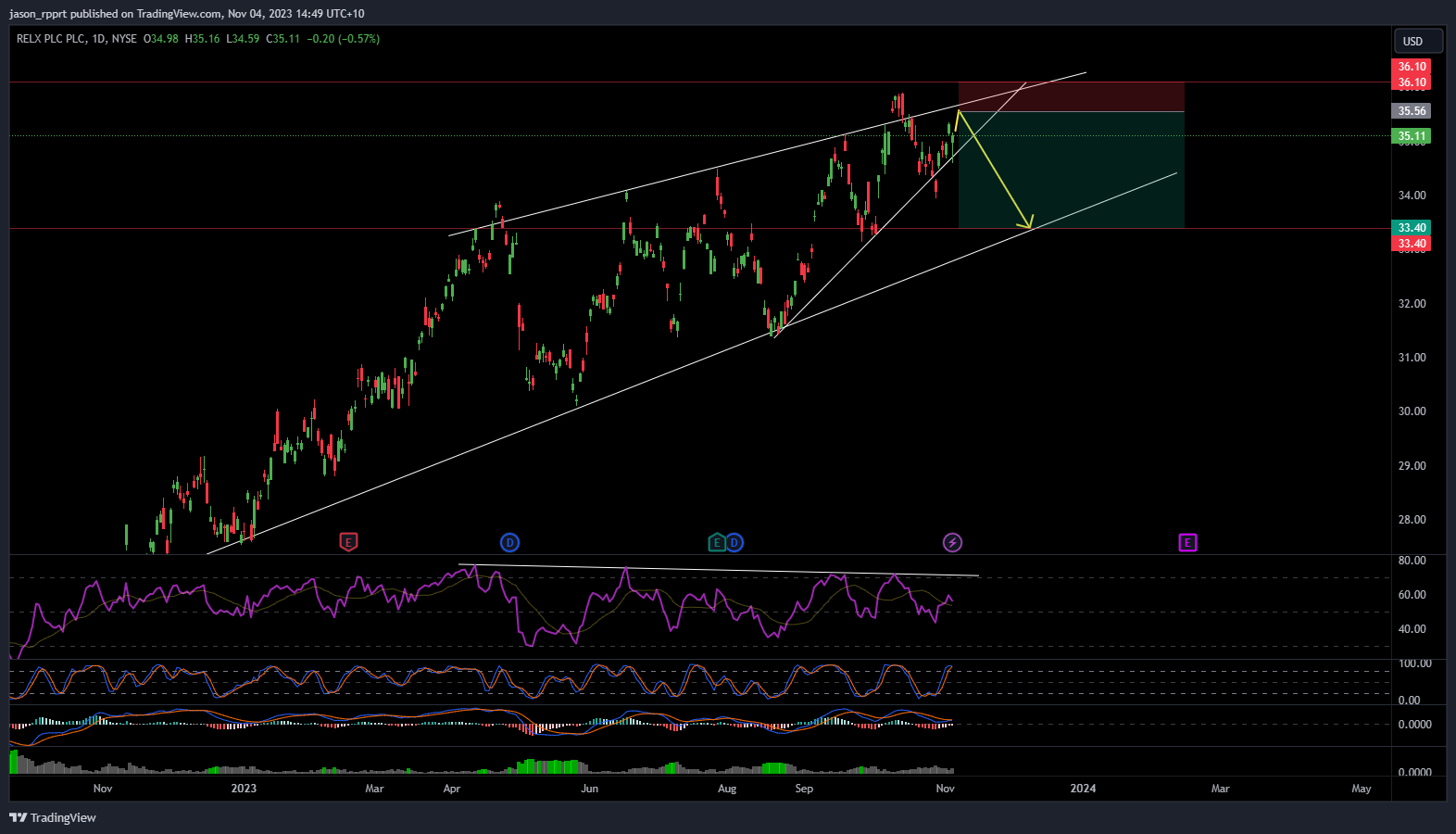Click the RSI 40.00 scale value

pyautogui.click(x=1412, y=629)
